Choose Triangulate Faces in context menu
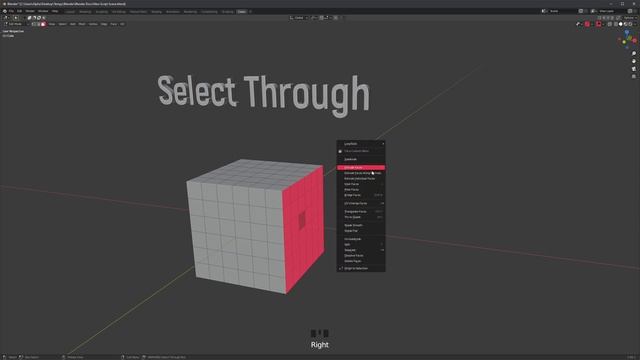Screen dimensions: 640x360 [361, 211]
